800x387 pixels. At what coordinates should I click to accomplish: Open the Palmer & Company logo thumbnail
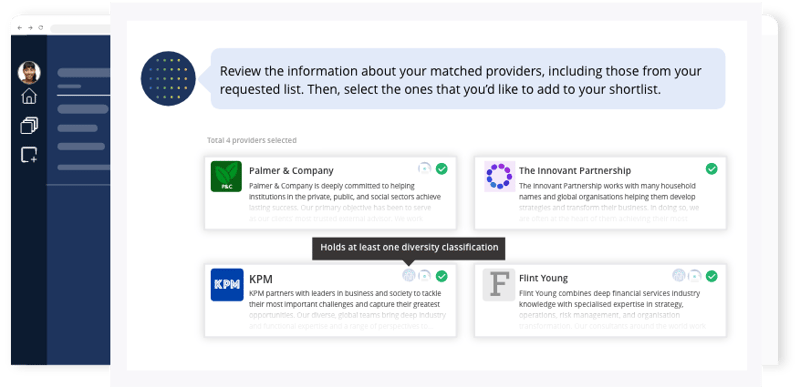click(226, 176)
